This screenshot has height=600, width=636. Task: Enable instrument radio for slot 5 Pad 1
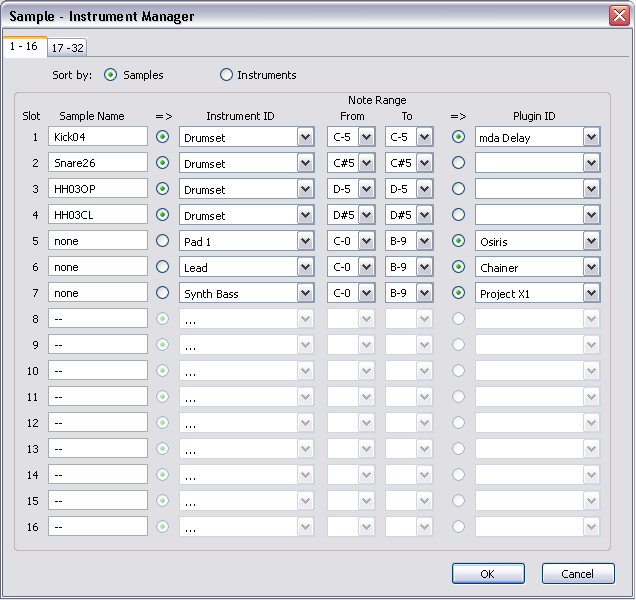[x=163, y=241]
